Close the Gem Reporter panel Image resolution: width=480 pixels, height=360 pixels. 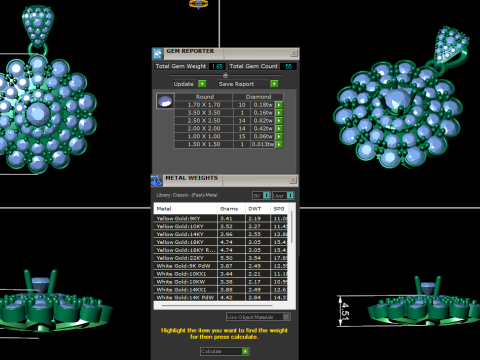(x=294, y=53)
